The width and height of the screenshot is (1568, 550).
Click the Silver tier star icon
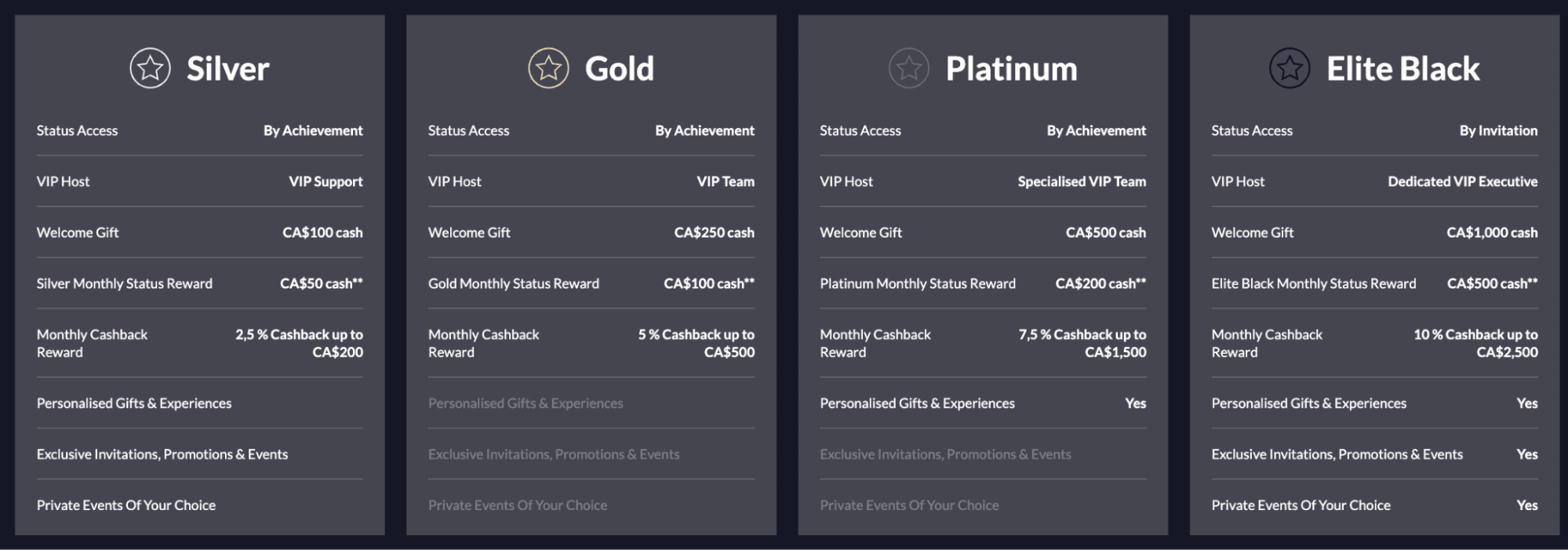pyautogui.click(x=150, y=68)
